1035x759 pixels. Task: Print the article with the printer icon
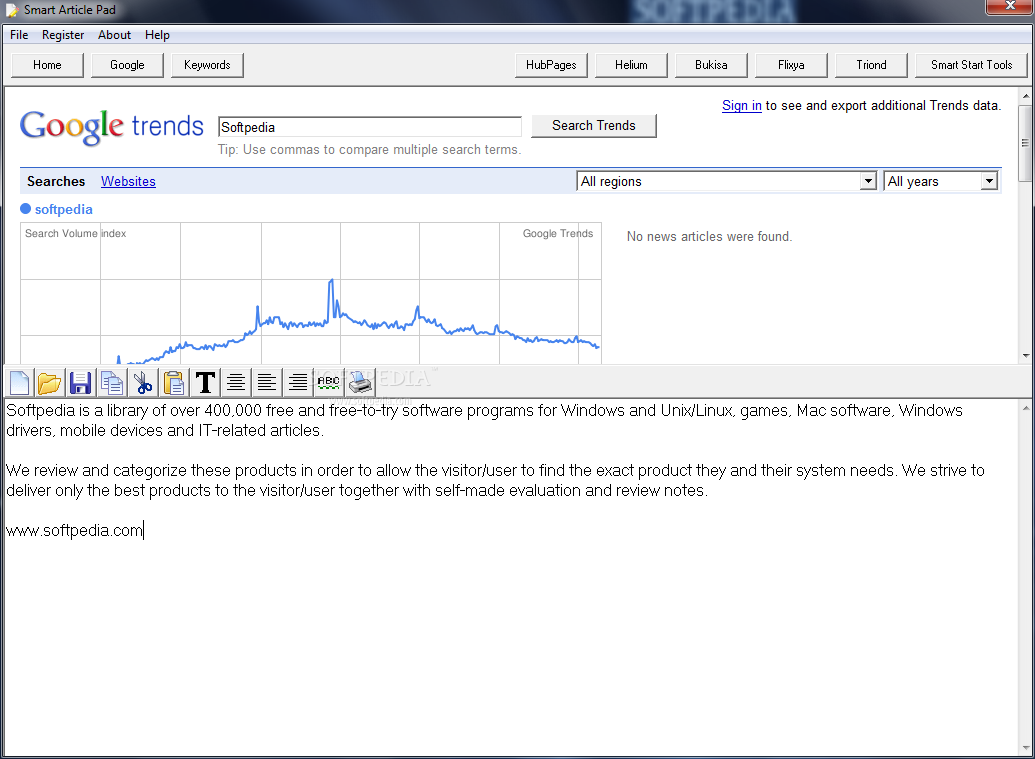click(x=360, y=382)
